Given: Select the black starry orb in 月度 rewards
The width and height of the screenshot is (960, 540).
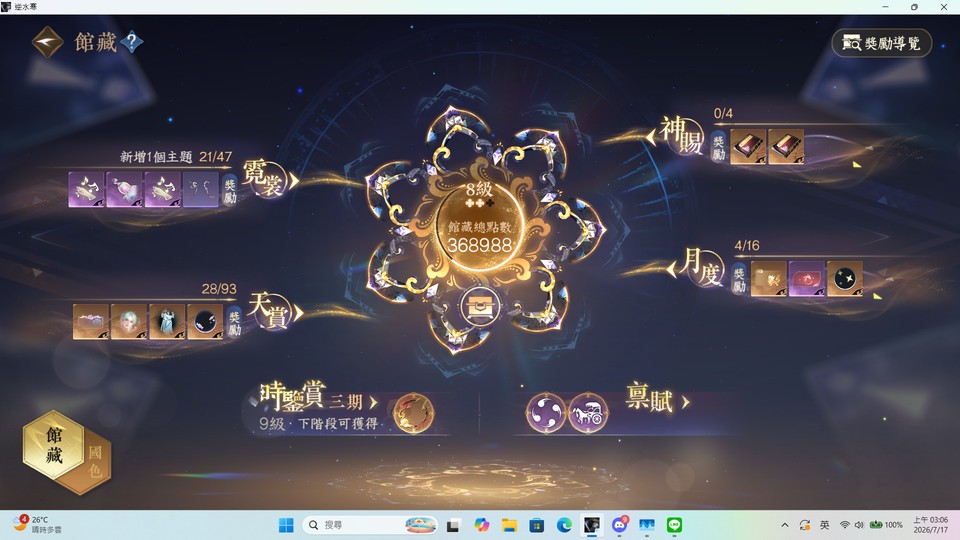Looking at the screenshot, I should [845, 279].
